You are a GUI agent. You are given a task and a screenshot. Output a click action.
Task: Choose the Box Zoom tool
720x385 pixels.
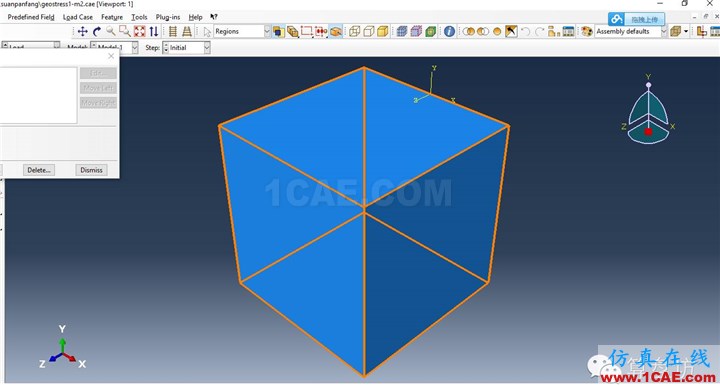[x=125, y=31]
